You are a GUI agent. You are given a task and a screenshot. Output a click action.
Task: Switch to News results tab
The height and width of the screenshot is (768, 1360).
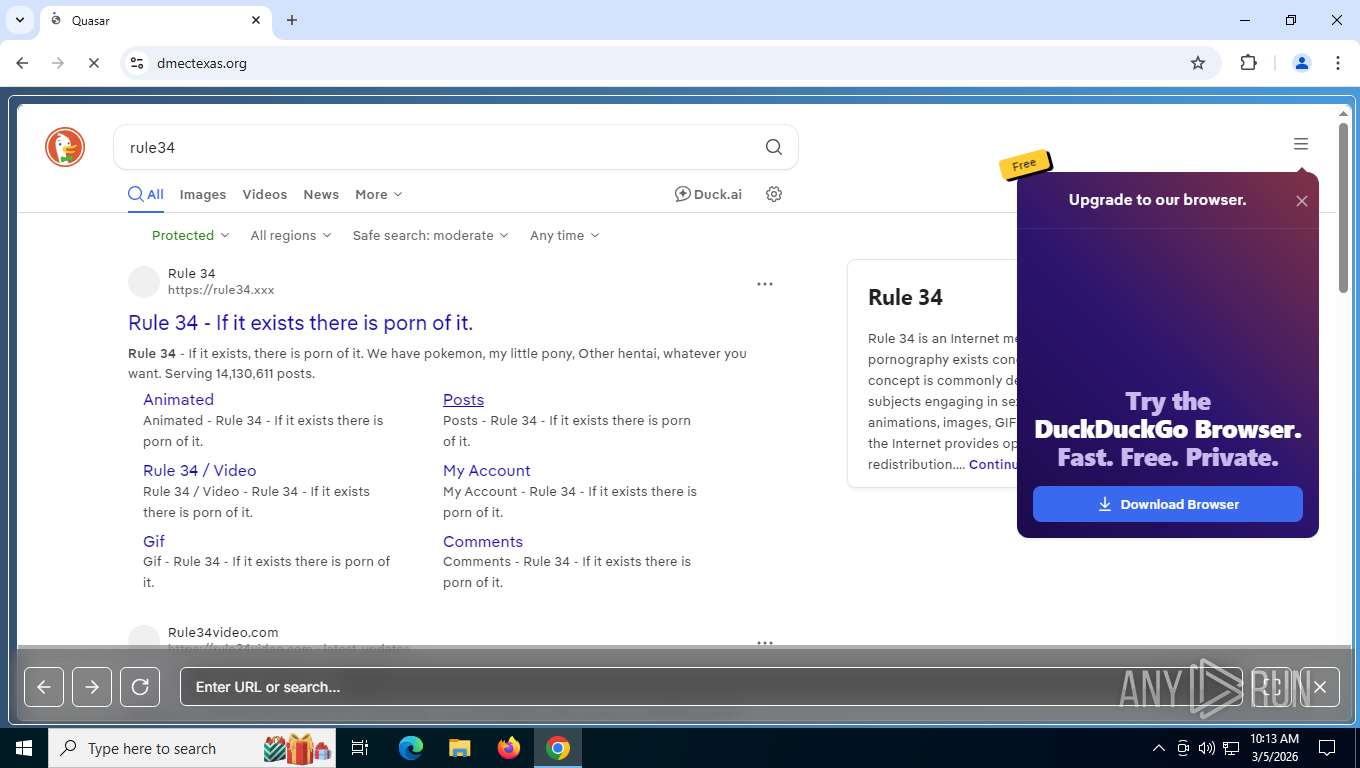(321, 194)
